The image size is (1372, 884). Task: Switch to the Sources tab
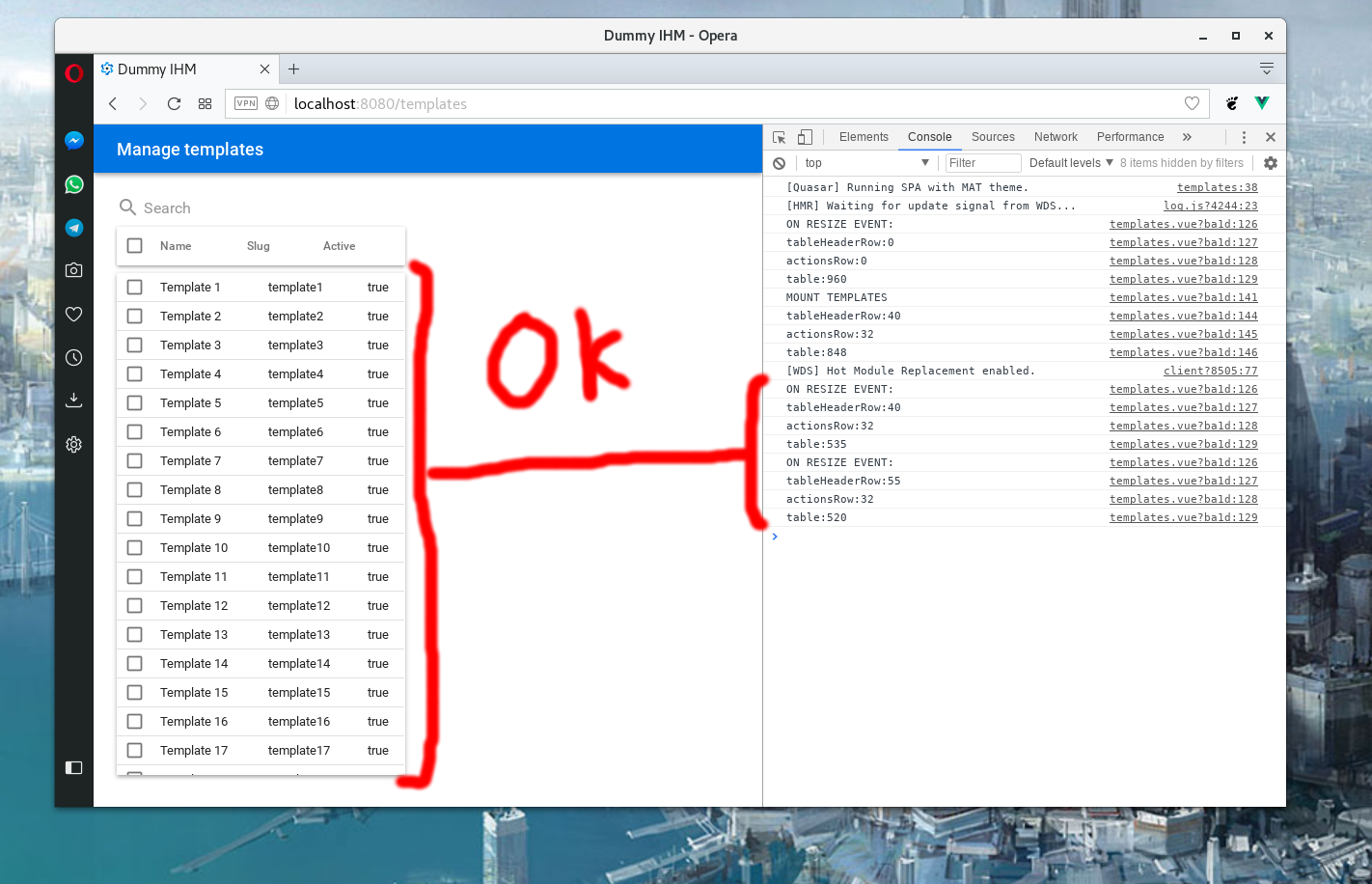pos(993,137)
